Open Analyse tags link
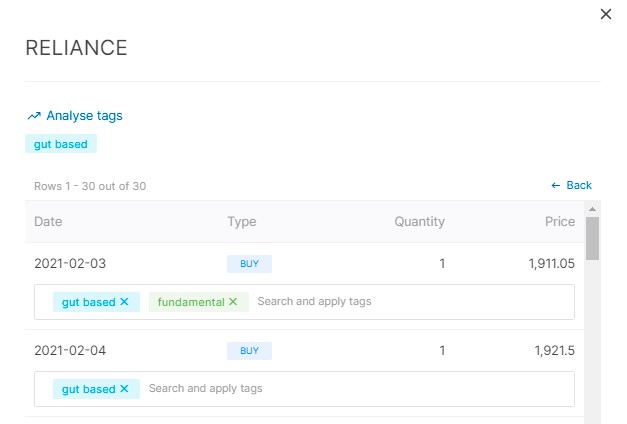 [75, 116]
